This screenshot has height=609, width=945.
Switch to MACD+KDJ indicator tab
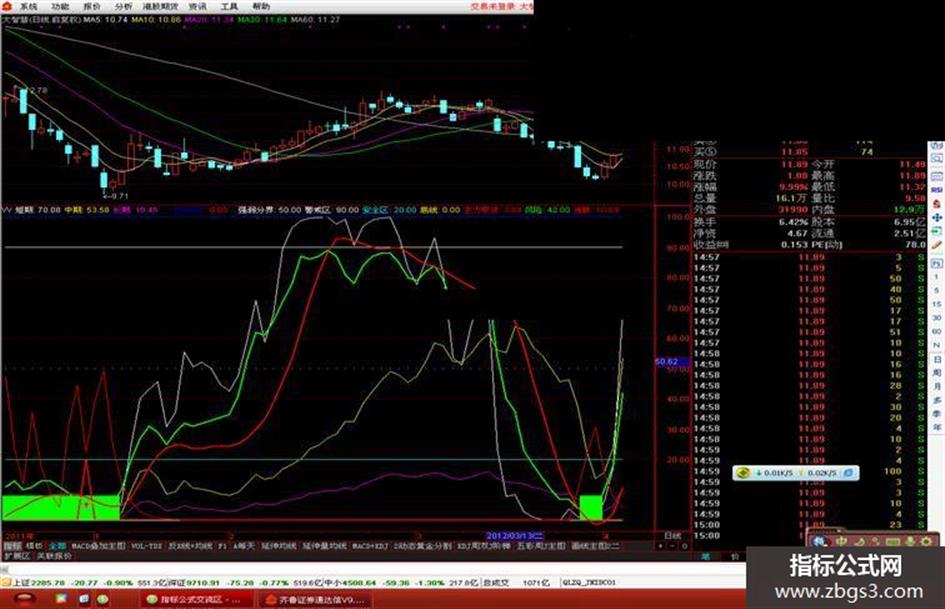[x=370, y=546]
